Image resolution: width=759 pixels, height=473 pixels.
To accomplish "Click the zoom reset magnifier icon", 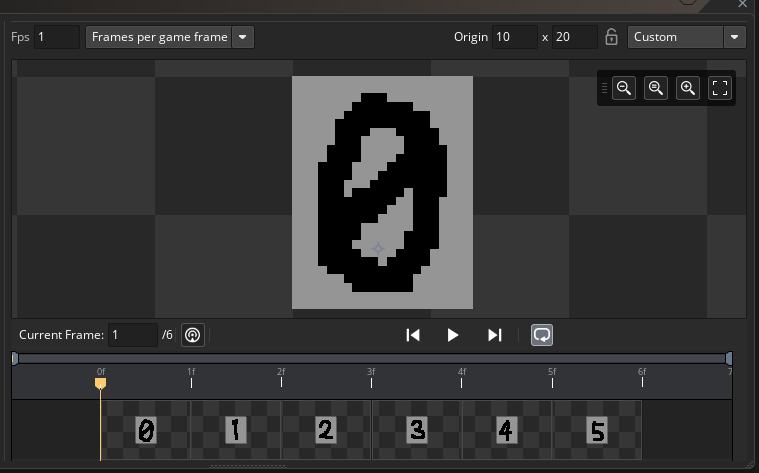I will pos(656,88).
